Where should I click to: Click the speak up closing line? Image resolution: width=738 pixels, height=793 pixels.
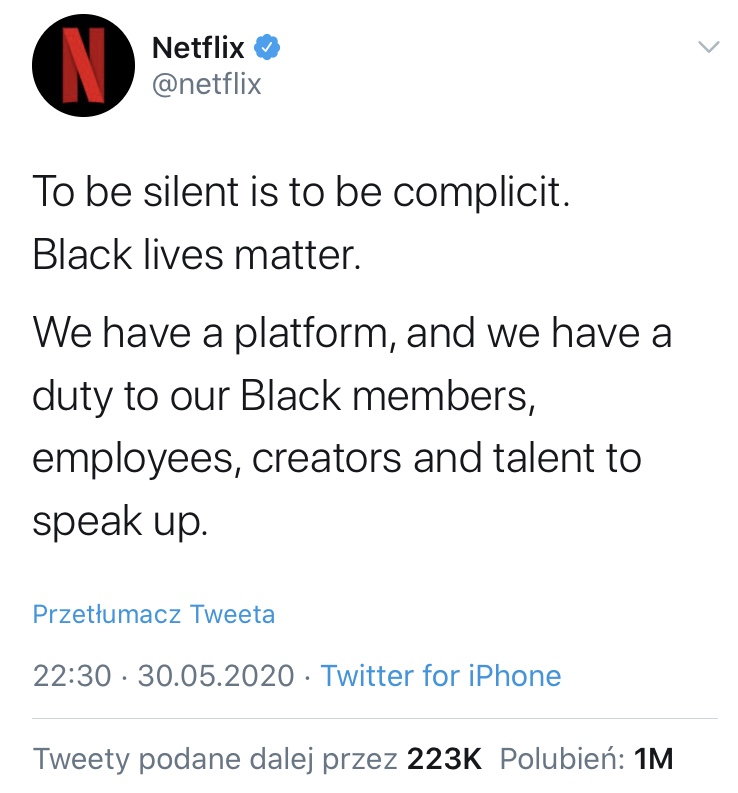click(120, 521)
